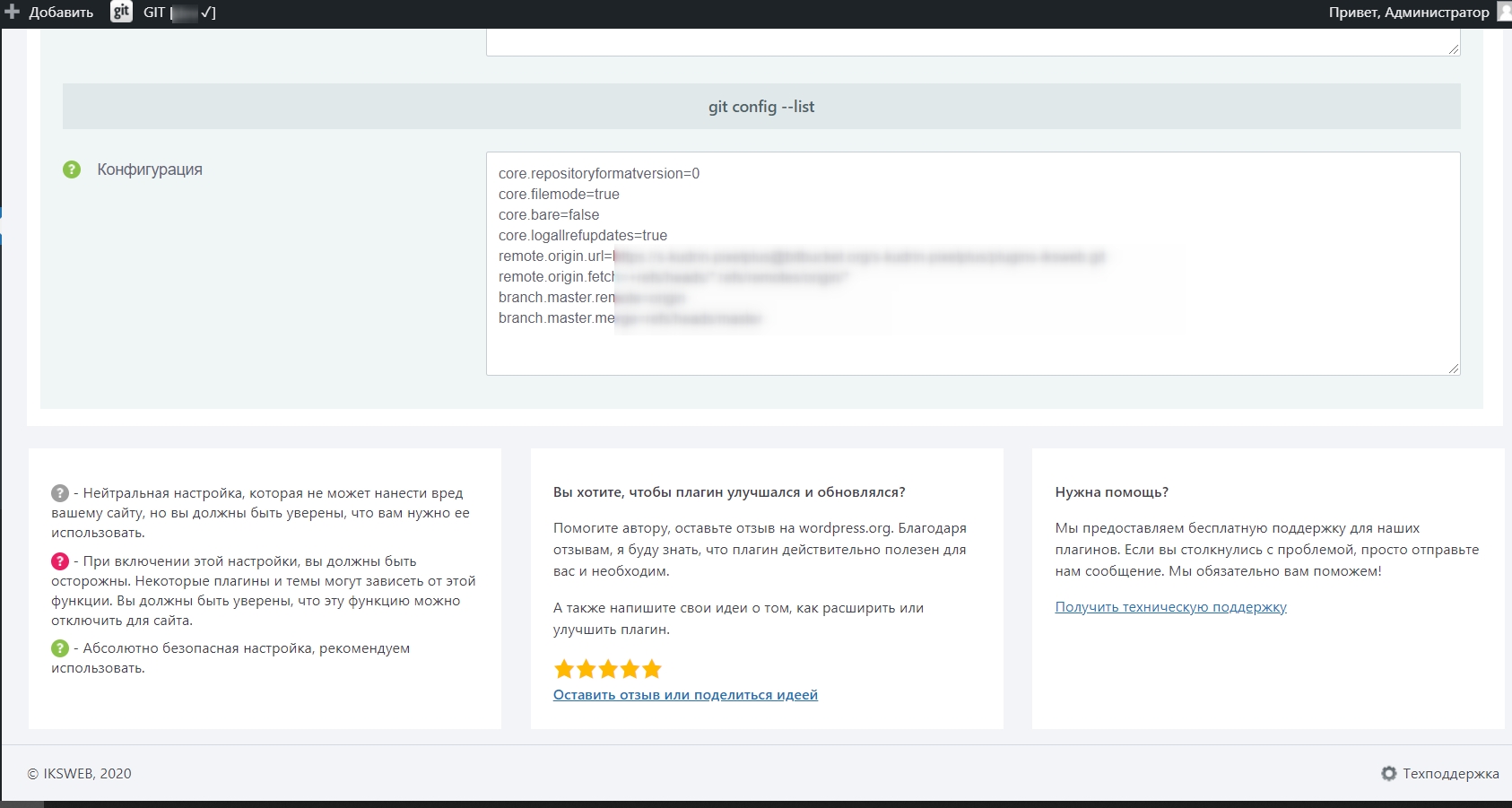Click the Вы хотите, чтобы плагин улучшался heading
The height and width of the screenshot is (808, 1512).
[x=729, y=492]
